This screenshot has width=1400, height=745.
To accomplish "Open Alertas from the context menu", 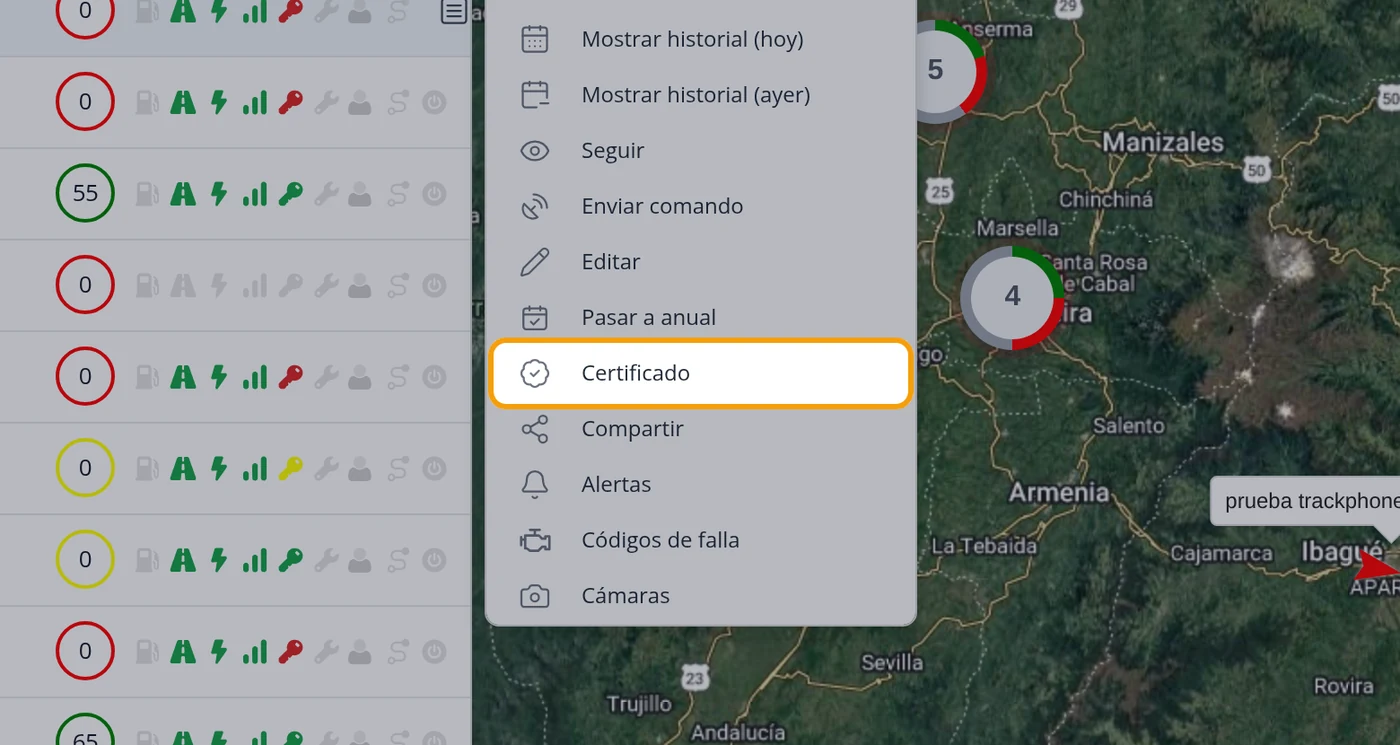I will point(701,485).
